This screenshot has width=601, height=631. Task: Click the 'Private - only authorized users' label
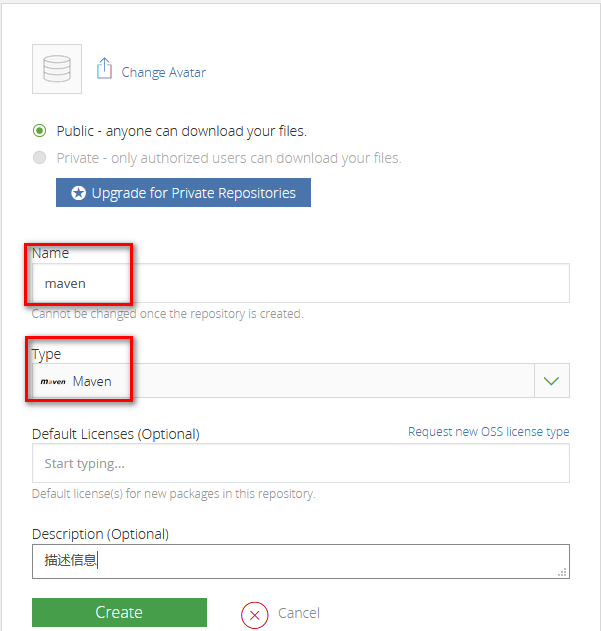(229, 158)
